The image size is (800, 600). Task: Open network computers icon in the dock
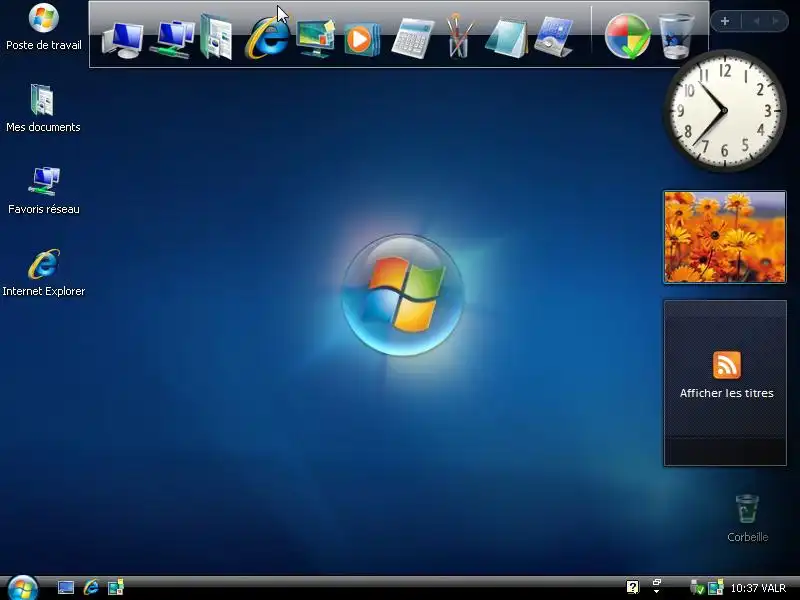pos(171,39)
